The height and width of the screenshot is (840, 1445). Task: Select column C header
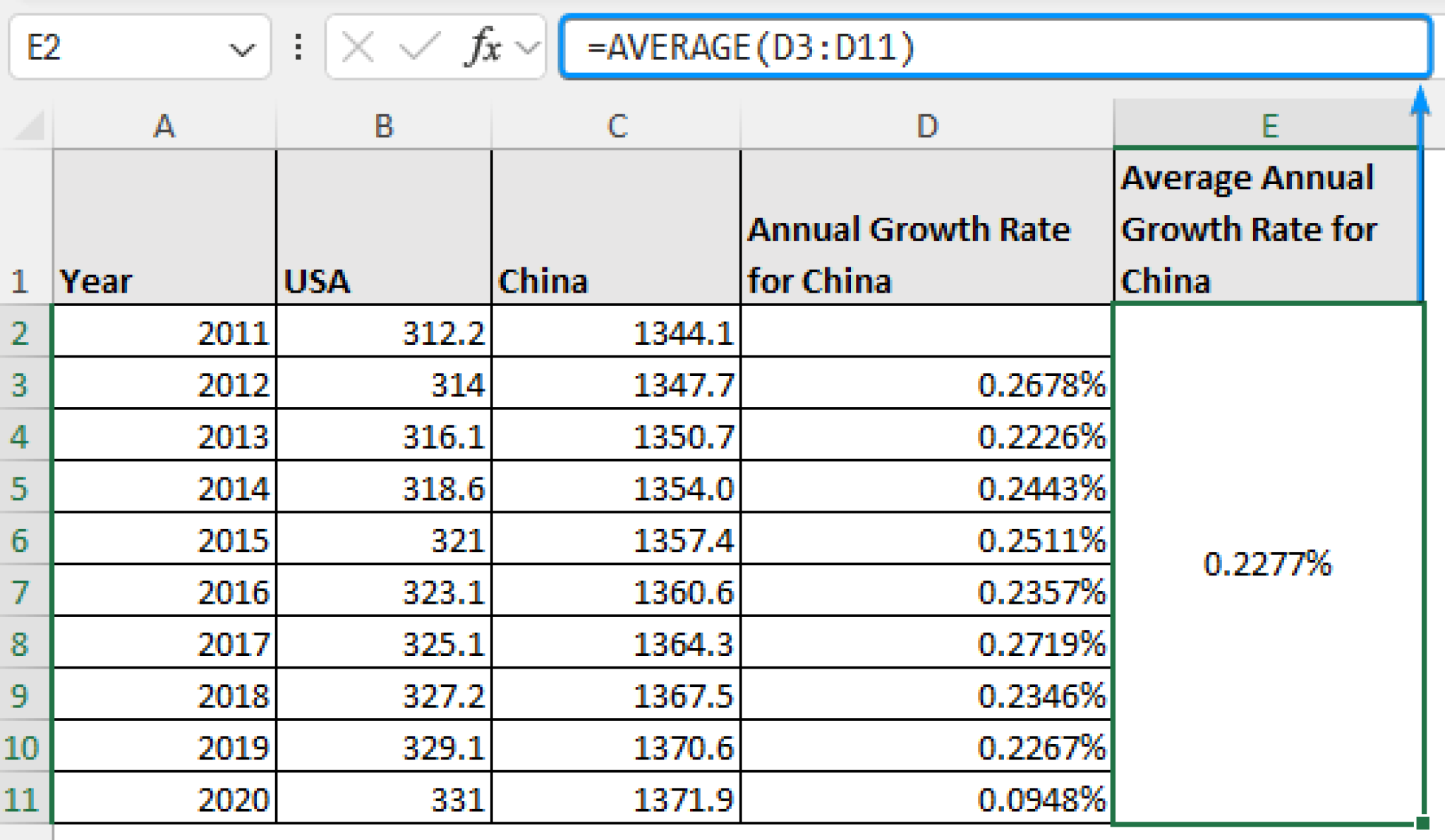tap(615, 126)
